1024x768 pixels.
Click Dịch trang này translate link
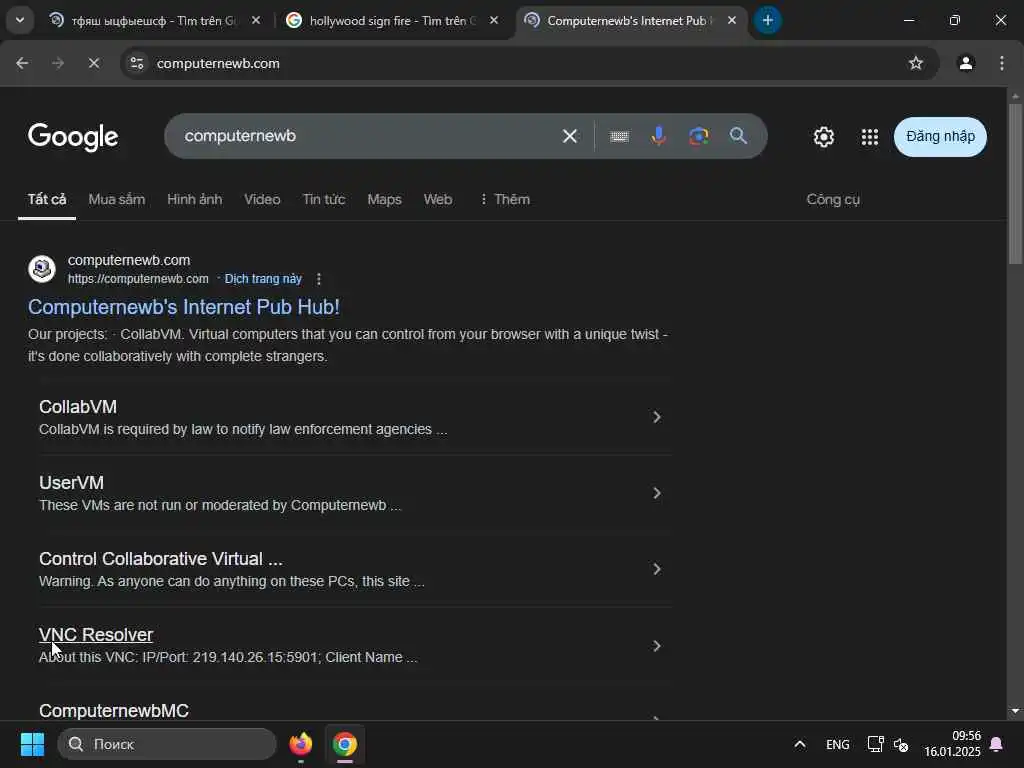pos(263,279)
